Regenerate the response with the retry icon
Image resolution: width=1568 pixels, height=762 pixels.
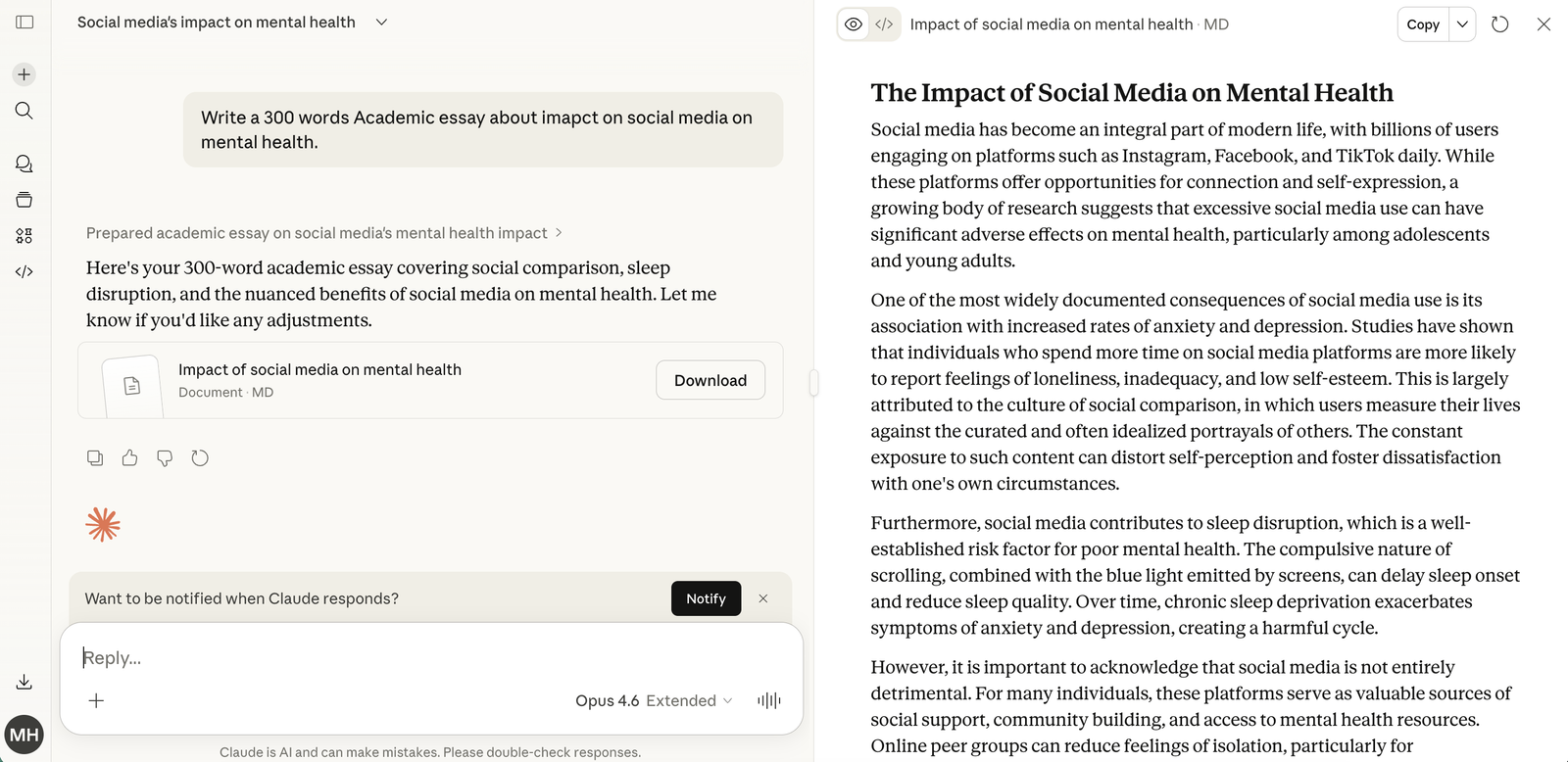[200, 457]
